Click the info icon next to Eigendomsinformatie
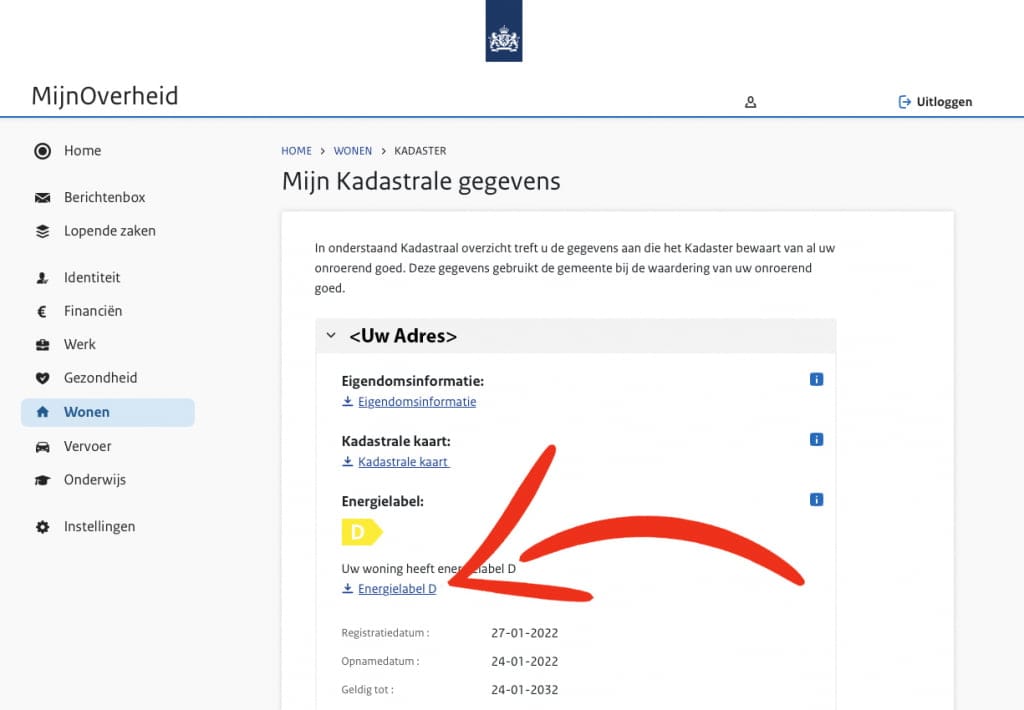 (x=817, y=379)
